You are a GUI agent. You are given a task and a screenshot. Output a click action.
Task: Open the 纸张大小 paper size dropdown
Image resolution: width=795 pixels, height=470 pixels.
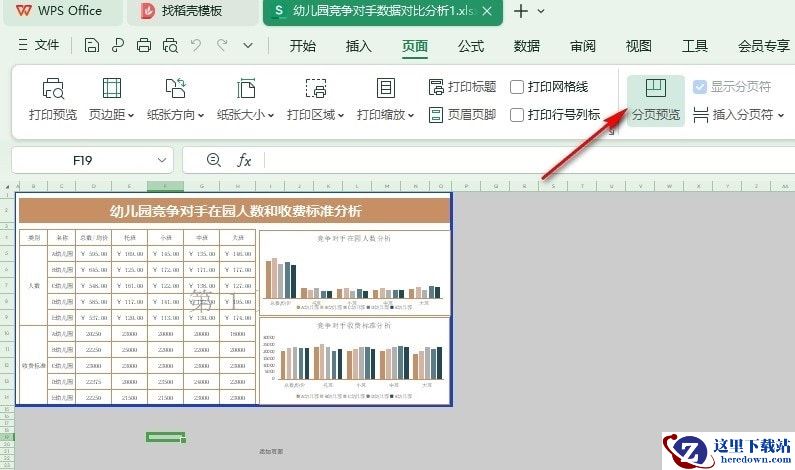pos(245,99)
